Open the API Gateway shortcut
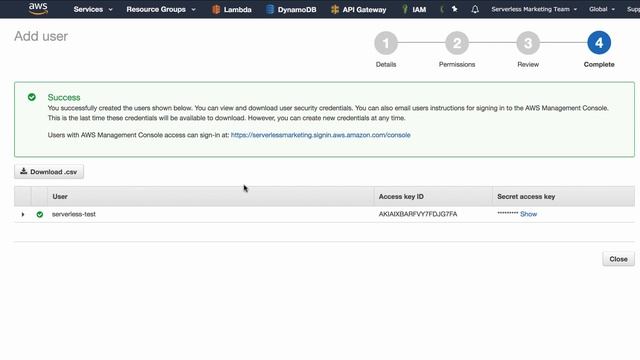The image size is (640, 360). click(x=358, y=9)
